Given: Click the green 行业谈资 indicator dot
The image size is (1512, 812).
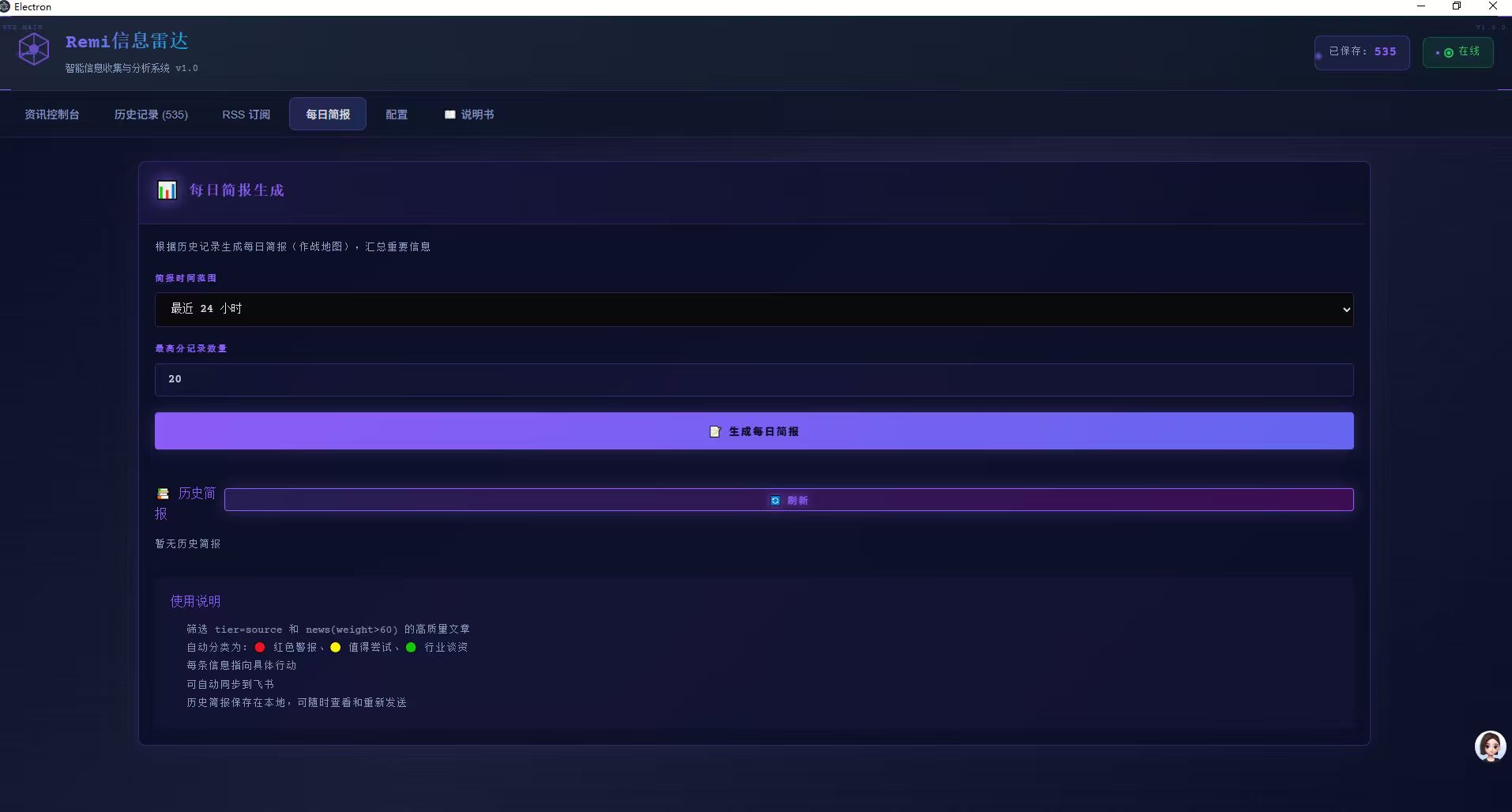Looking at the screenshot, I should pyautogui.click(x=411, y=648).
